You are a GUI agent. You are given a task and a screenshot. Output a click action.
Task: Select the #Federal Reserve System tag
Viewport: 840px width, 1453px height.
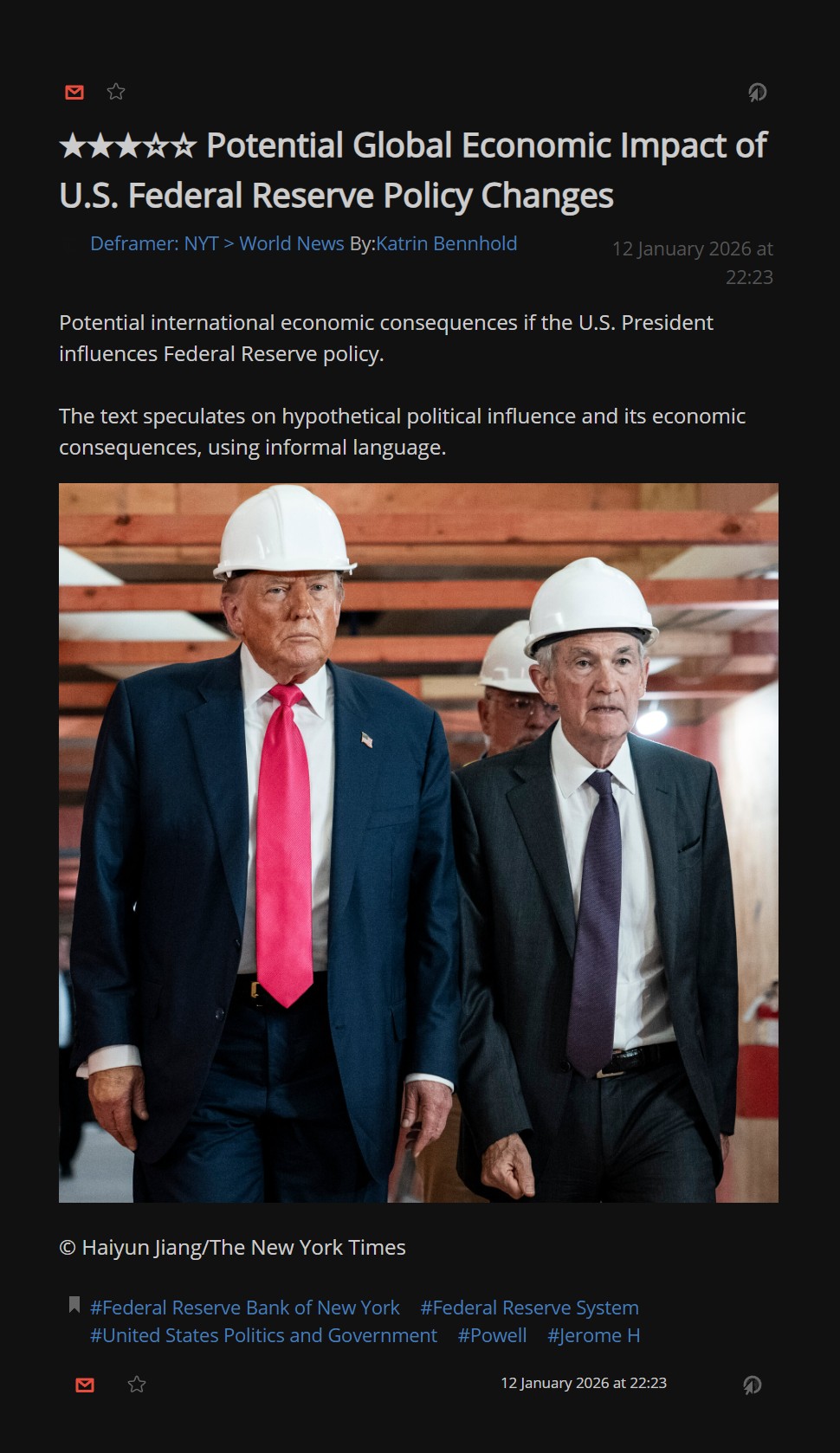click(529, 1308)
